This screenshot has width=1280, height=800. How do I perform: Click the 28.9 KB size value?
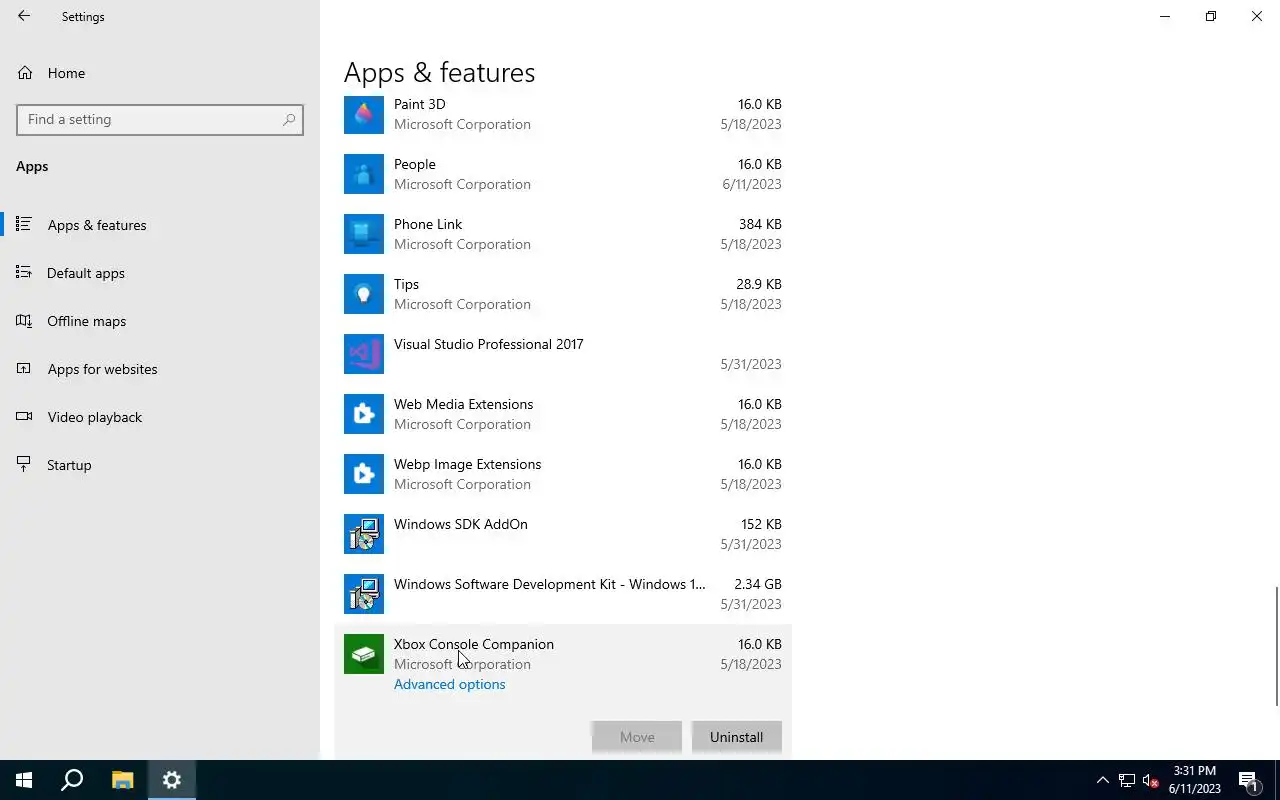759,284
